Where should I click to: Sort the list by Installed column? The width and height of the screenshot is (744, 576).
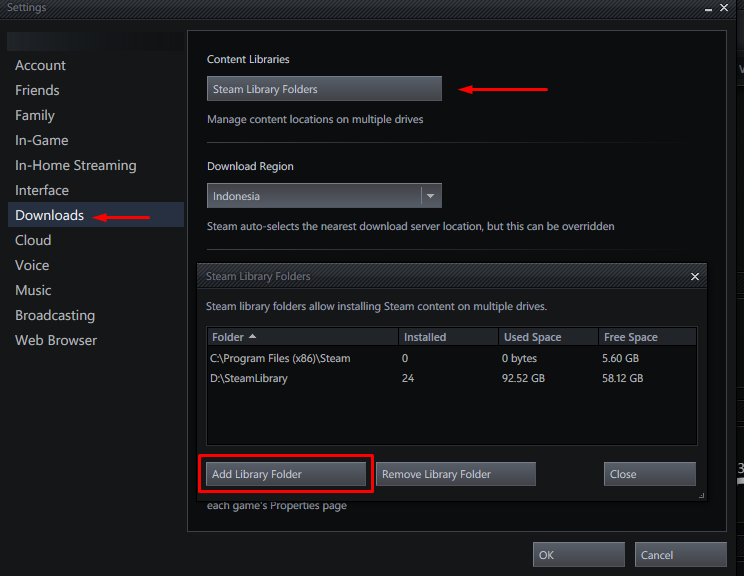click(x=448, y=337)
